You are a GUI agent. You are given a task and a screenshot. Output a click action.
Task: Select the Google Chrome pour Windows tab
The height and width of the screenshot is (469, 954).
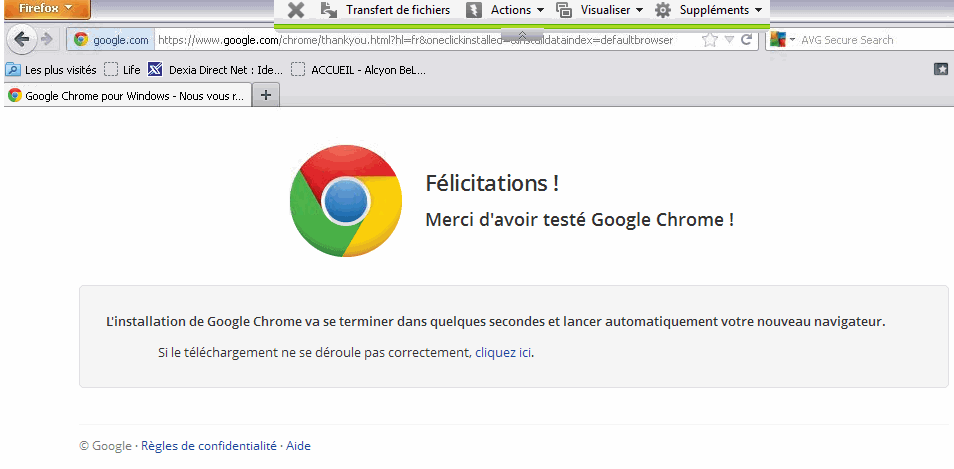click(128, 96)
